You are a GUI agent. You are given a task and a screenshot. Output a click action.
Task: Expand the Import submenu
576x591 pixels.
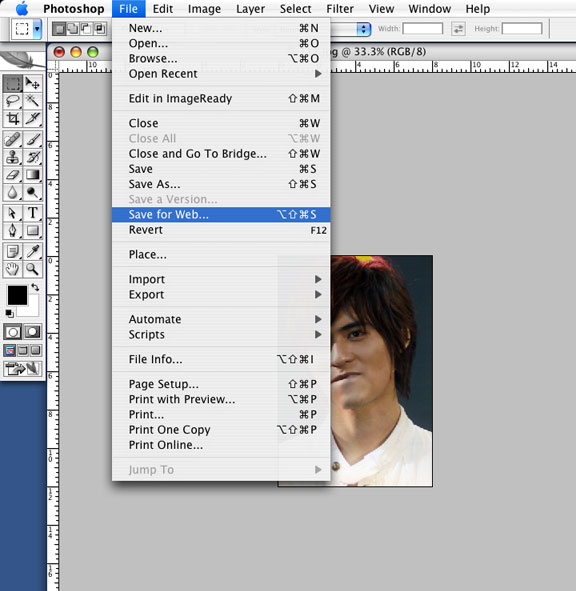coord(221,279)
